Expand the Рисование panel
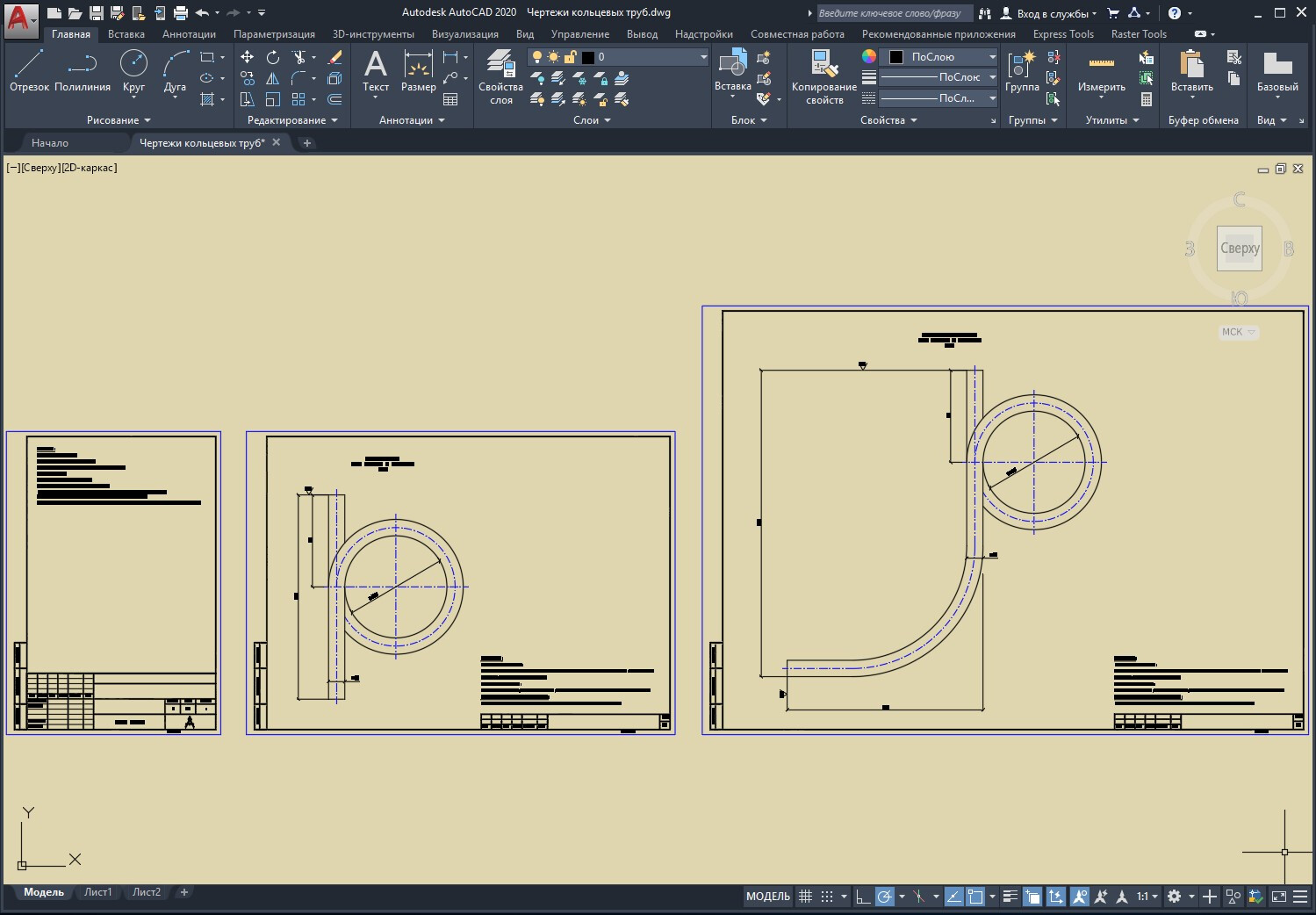 (119, 120)
